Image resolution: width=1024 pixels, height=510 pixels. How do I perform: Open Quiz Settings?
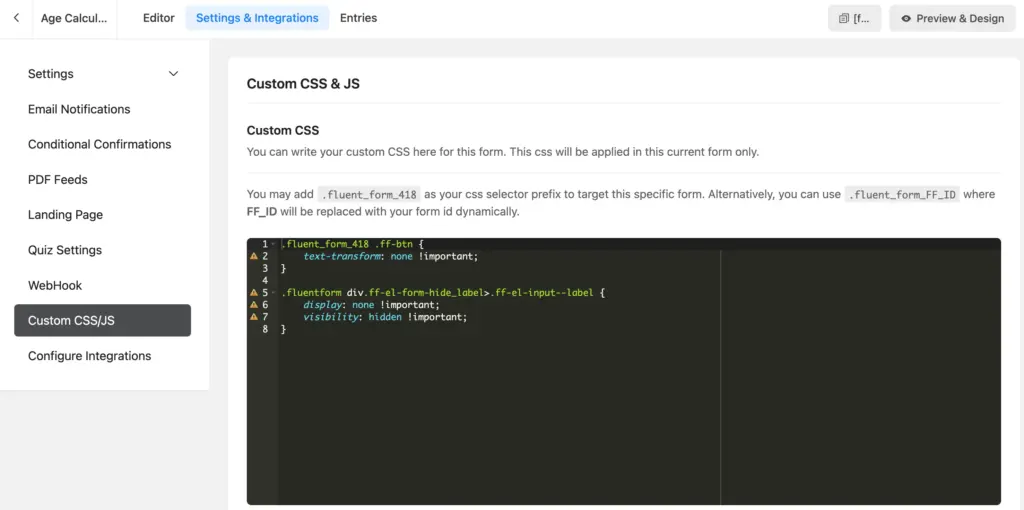point(65,250)
